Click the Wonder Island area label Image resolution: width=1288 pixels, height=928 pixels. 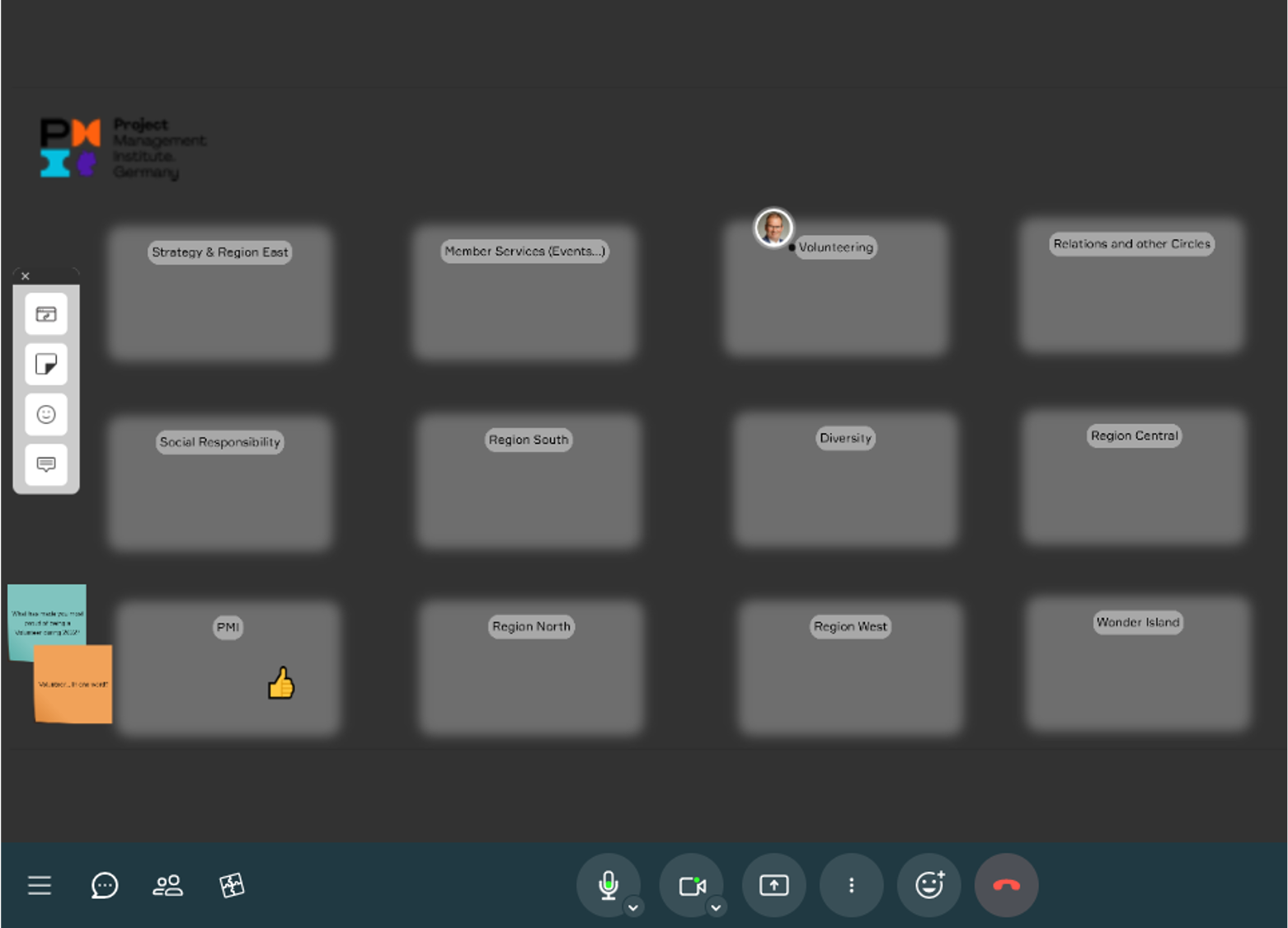[x=1138, y=622]
